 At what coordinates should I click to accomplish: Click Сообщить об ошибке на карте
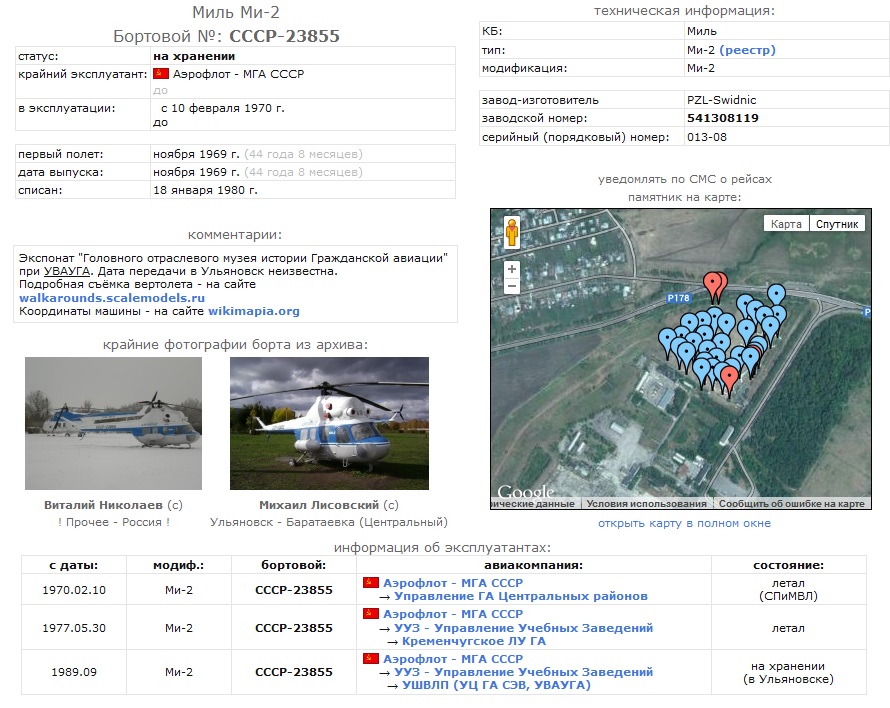click(791, 504)
